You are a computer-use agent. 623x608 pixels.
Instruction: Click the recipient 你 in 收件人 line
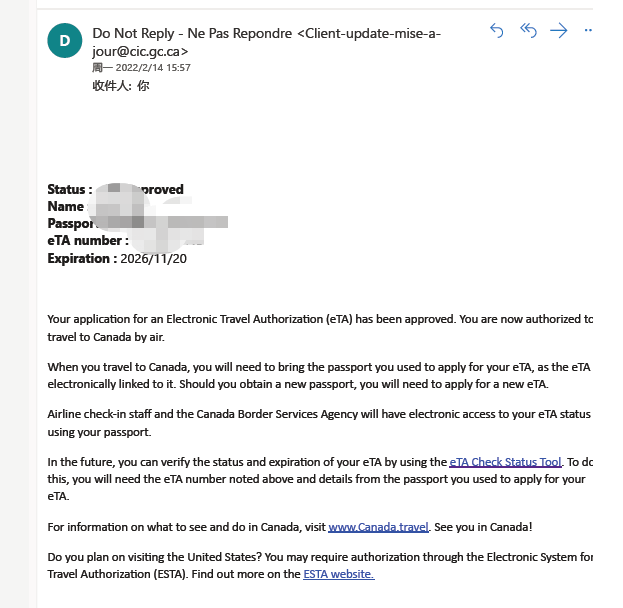coord(143,86)
